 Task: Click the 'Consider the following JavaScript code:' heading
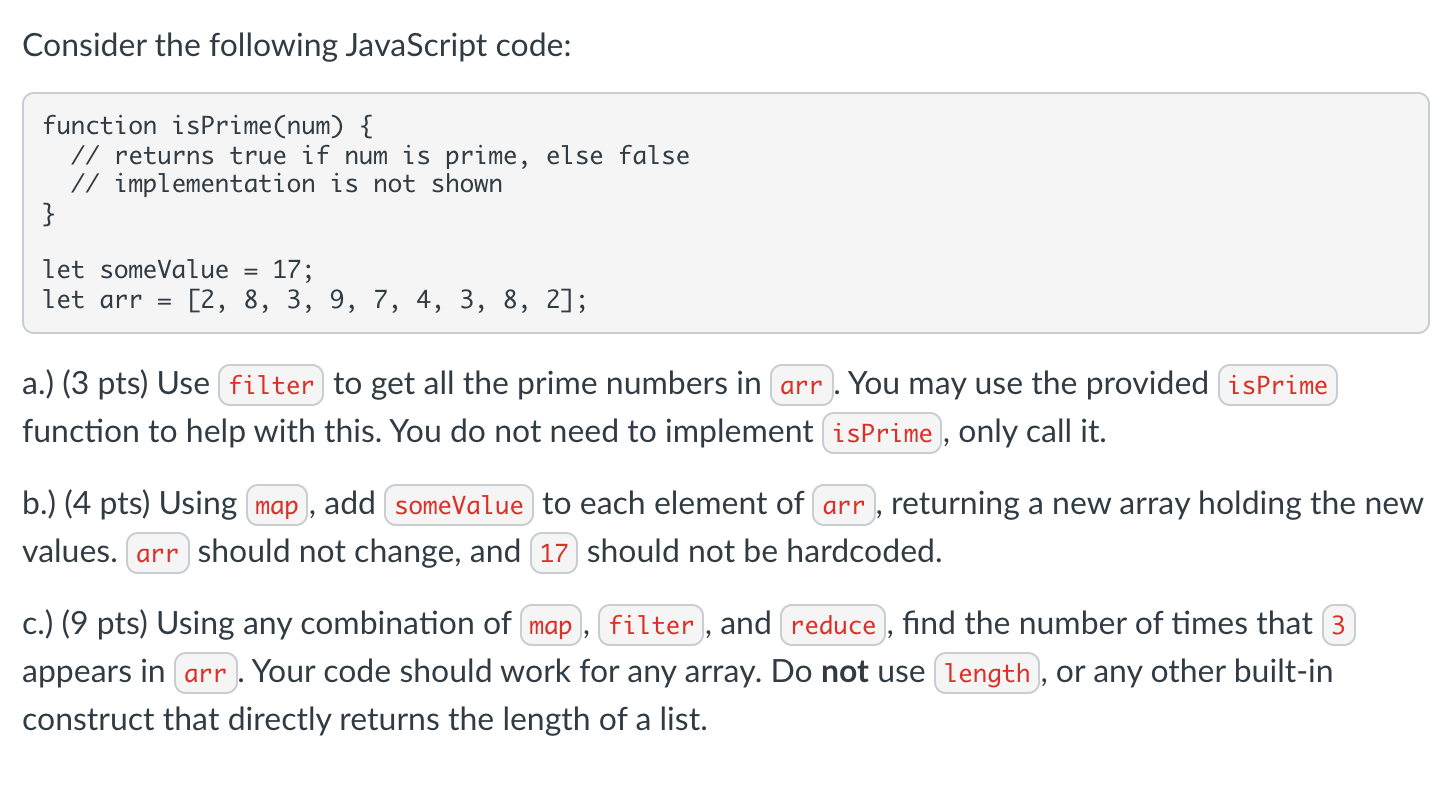296,45
